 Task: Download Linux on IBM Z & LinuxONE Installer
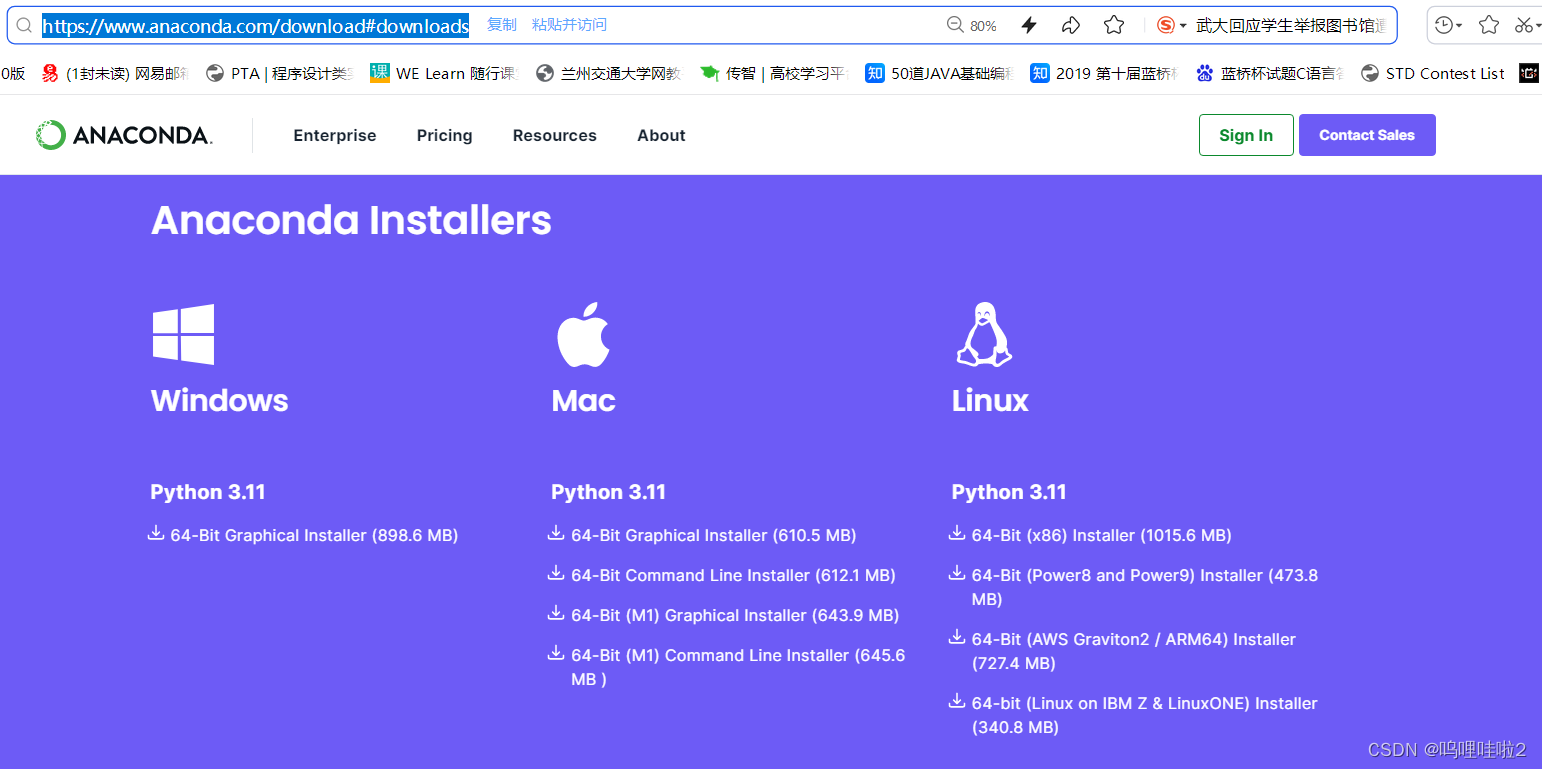pos(1145,715)
